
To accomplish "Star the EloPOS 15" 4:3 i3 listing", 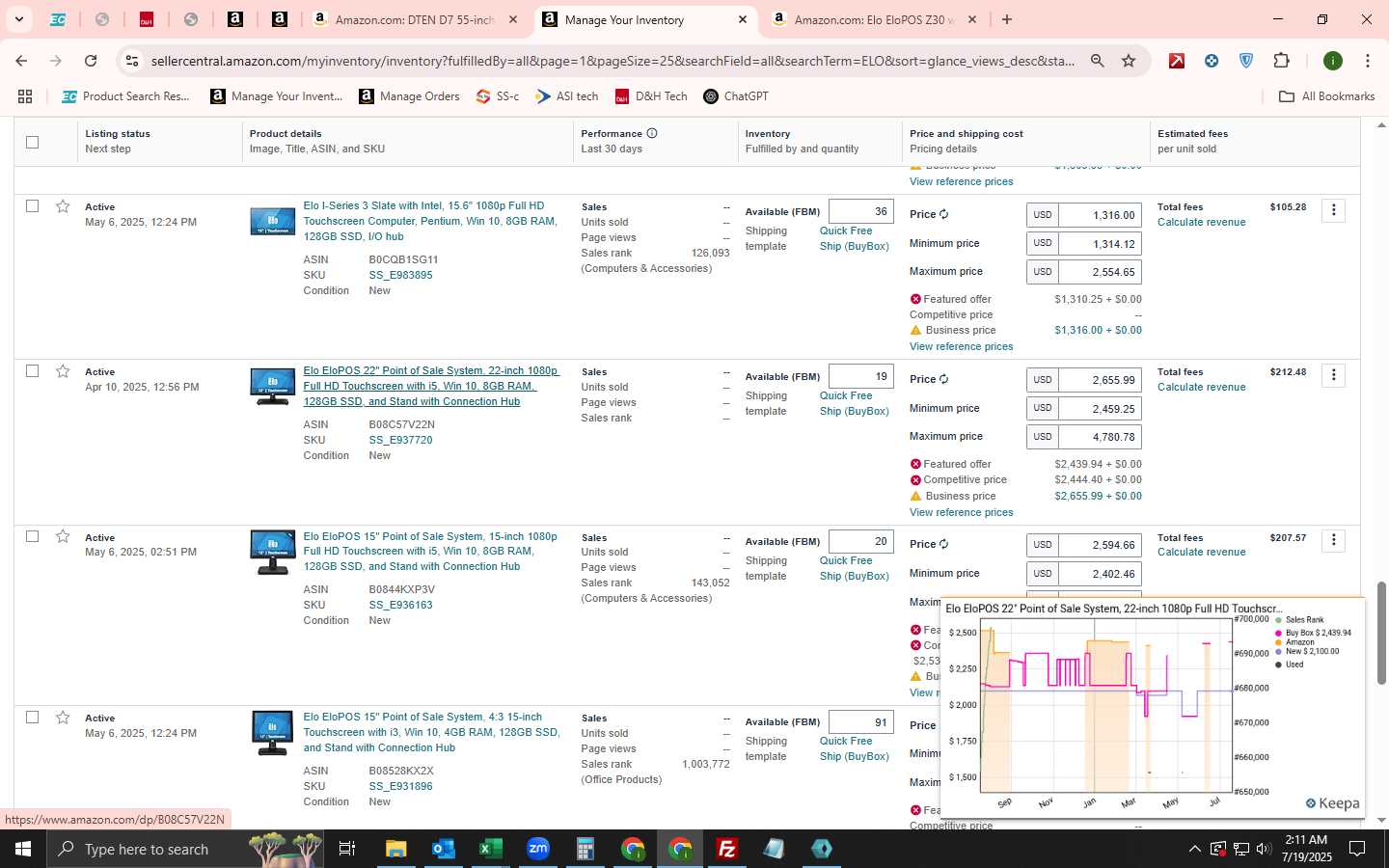I will (x=63, y=718).
